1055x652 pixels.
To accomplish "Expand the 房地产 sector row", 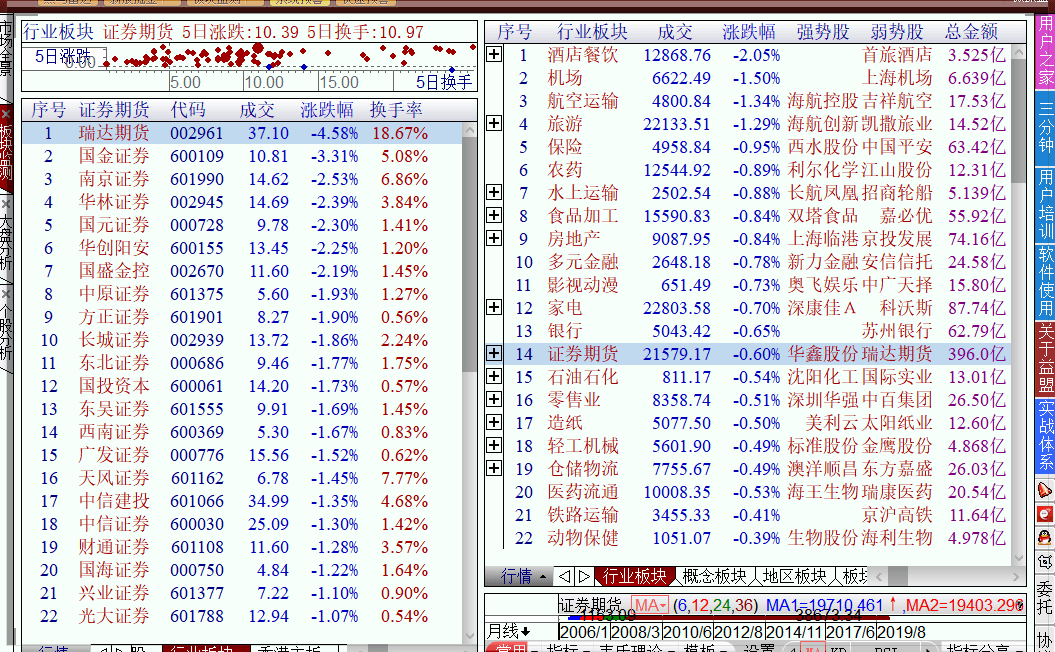I will (494, 238).
